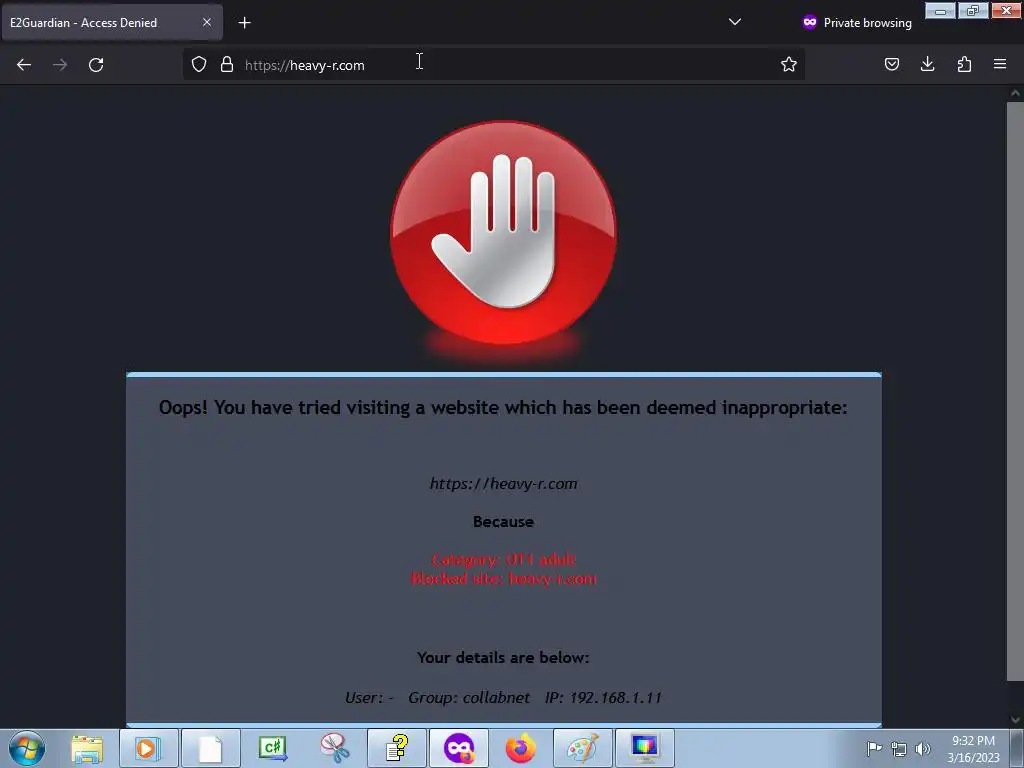Click the Show desktop strip on the taskbar
This screenshot has height=768, width=1024.
tap(1018, 748)
